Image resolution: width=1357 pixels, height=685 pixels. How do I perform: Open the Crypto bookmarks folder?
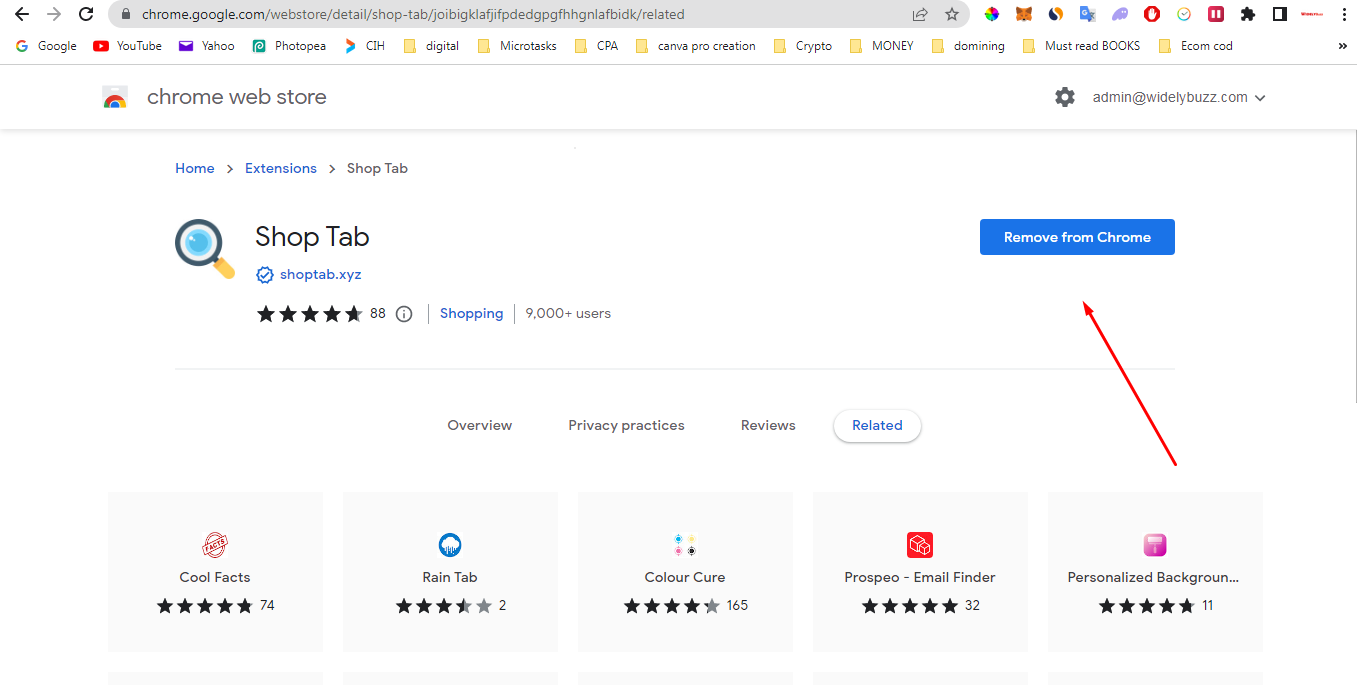click(803, 46)
